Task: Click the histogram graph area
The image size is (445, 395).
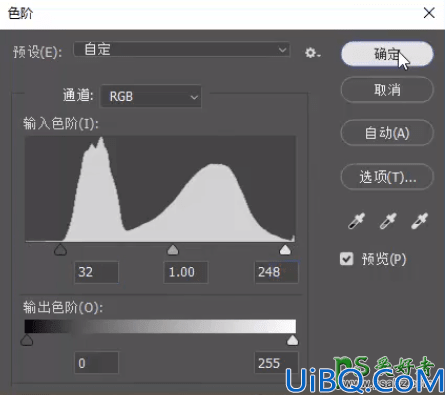Action: pos(160,189)
